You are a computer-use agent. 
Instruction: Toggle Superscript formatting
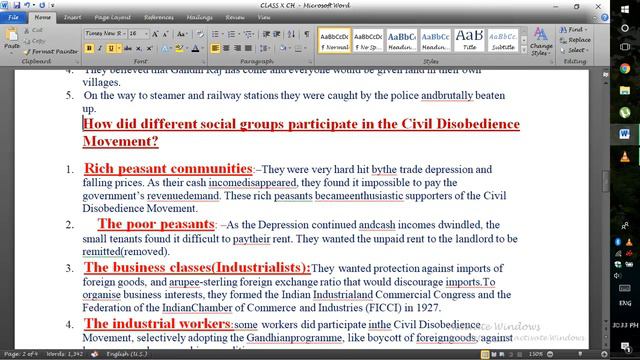149,48
